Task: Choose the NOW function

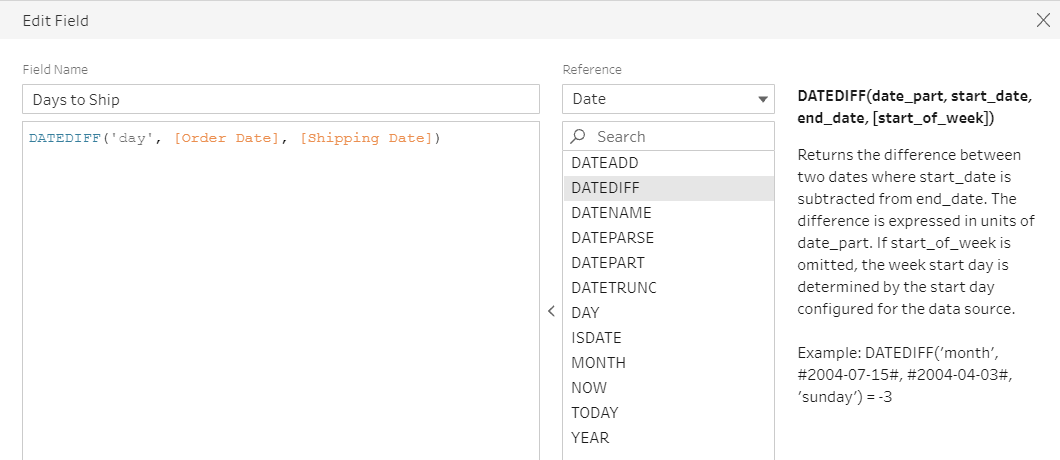Action: 589,387
